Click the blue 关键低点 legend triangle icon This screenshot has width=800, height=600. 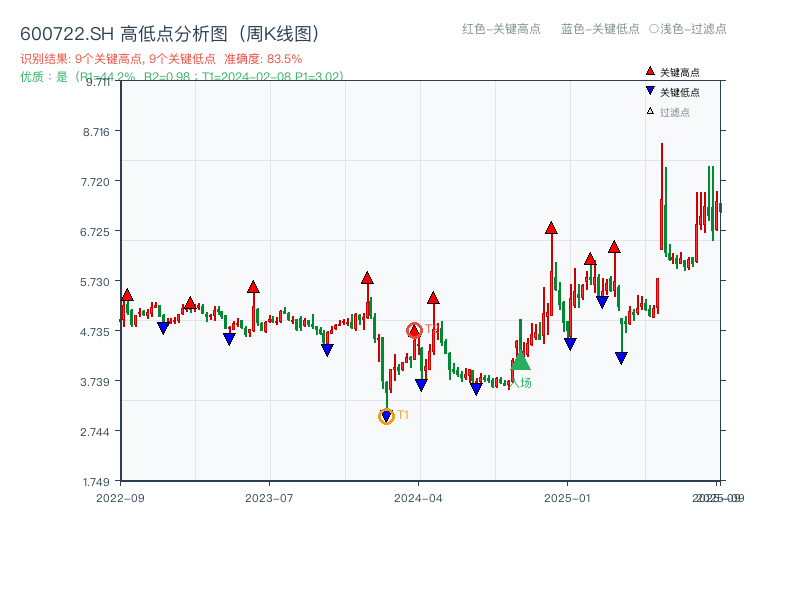coord(648,89)
